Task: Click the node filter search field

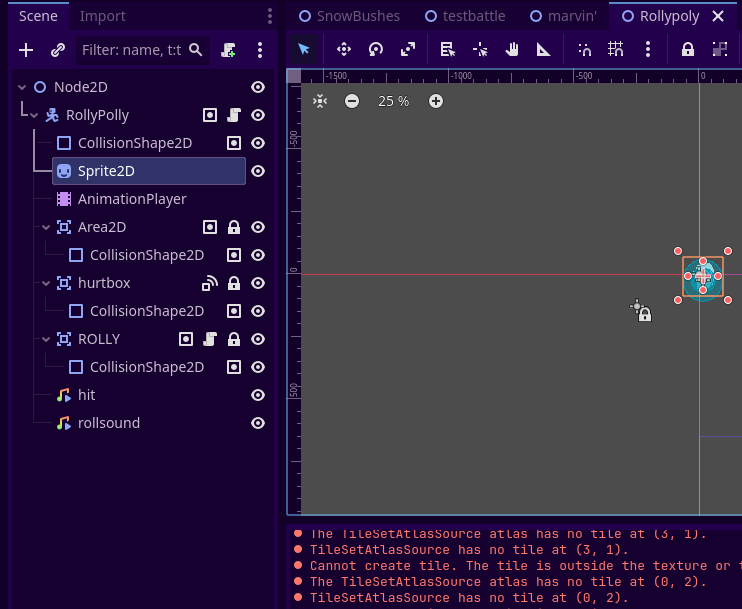Action: coord(133,49)
